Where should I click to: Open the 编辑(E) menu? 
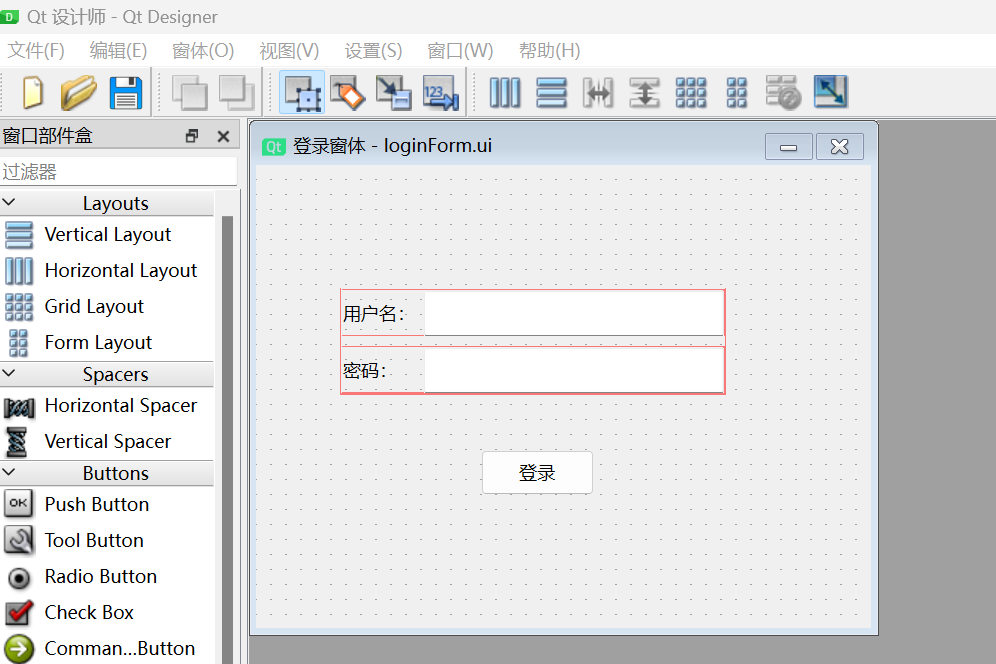click(118, 50)
